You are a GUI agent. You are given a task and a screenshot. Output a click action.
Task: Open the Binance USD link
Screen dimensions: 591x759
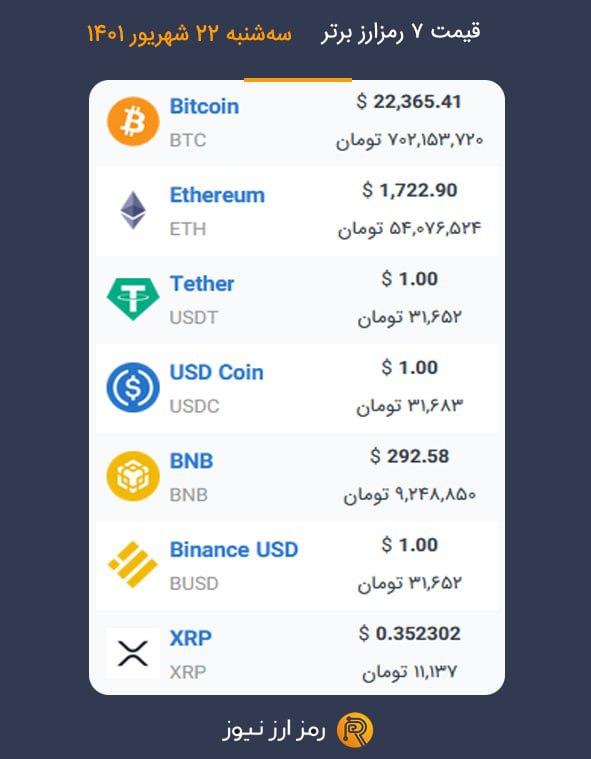point(234,549)
